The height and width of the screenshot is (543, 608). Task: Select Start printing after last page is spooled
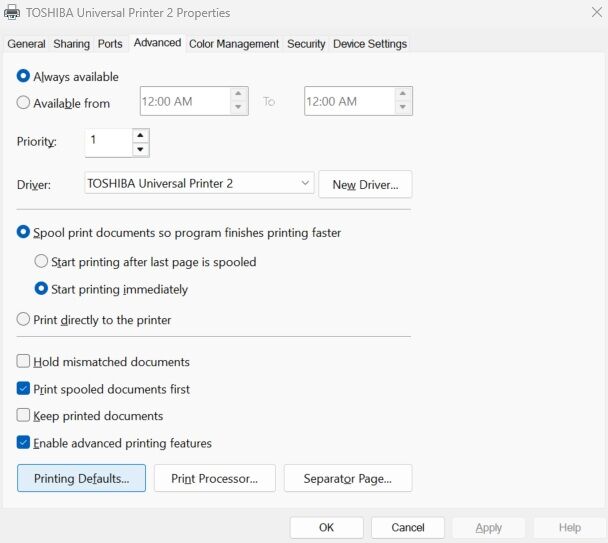(x=42, y=262)
